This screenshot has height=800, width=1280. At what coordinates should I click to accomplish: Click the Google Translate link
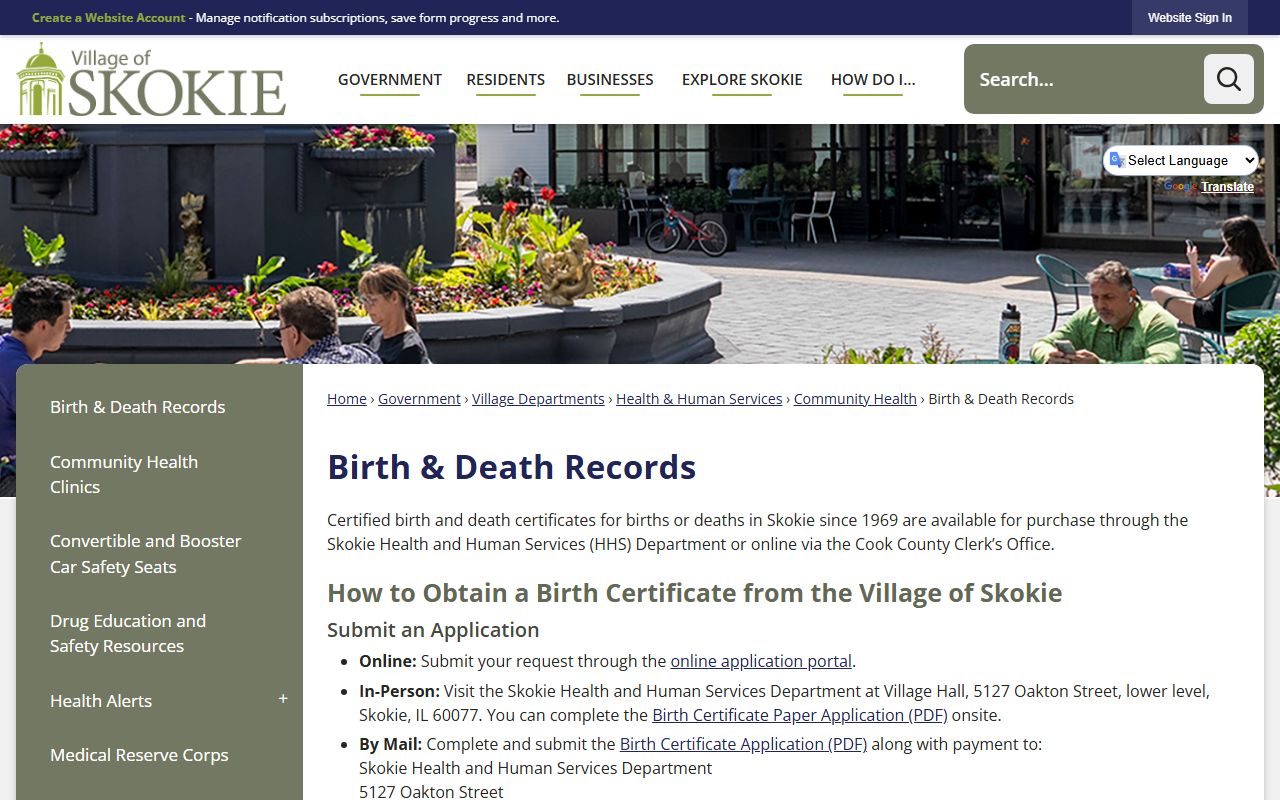pyautogui.click(x=1227, y=187)
